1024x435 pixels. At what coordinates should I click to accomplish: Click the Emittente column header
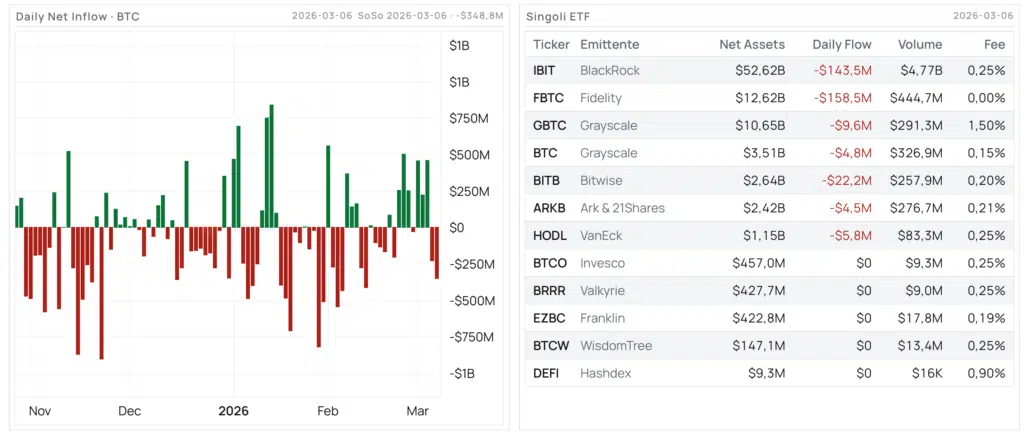(609, 44)
